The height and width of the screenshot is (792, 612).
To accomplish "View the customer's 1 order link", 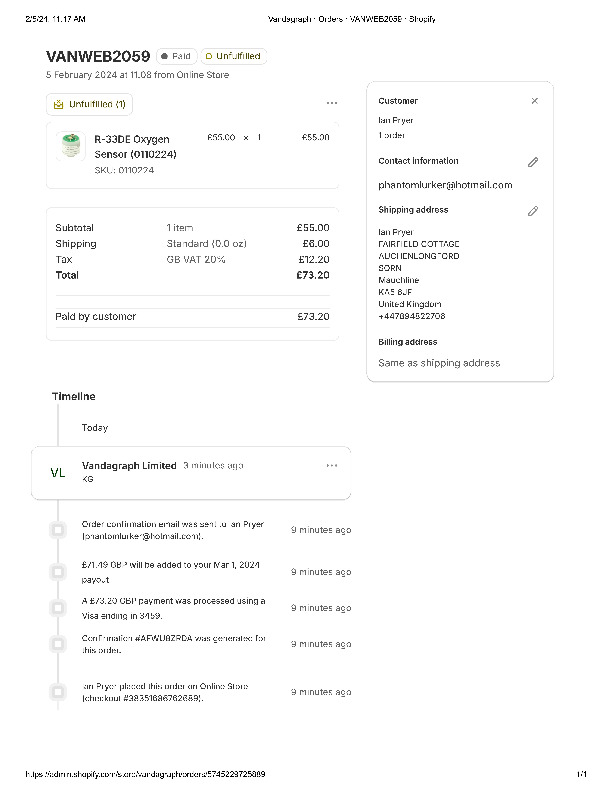I will click(x=392, y=135).
